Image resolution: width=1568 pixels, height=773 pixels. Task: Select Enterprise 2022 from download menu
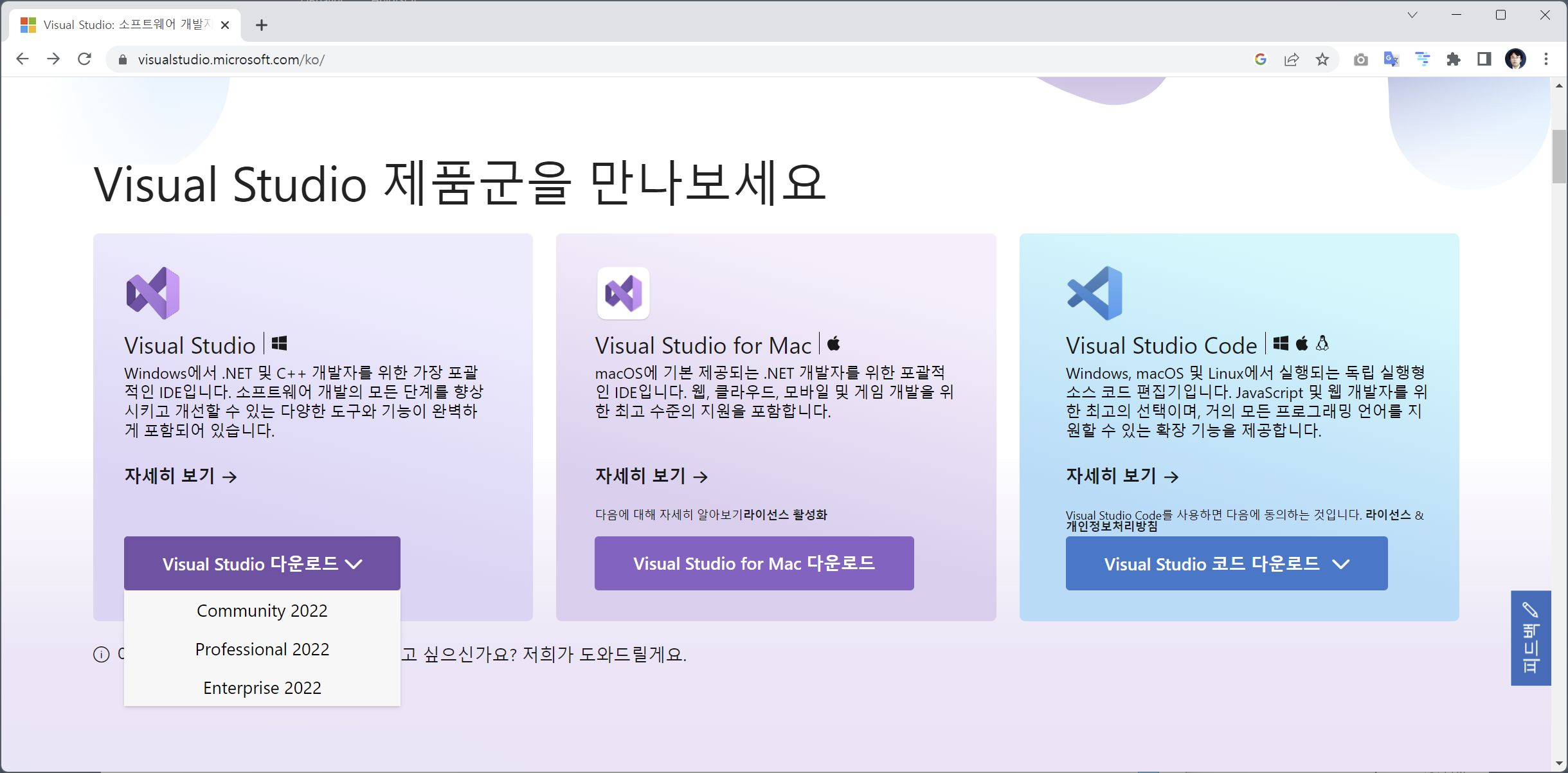coord(262,687)
